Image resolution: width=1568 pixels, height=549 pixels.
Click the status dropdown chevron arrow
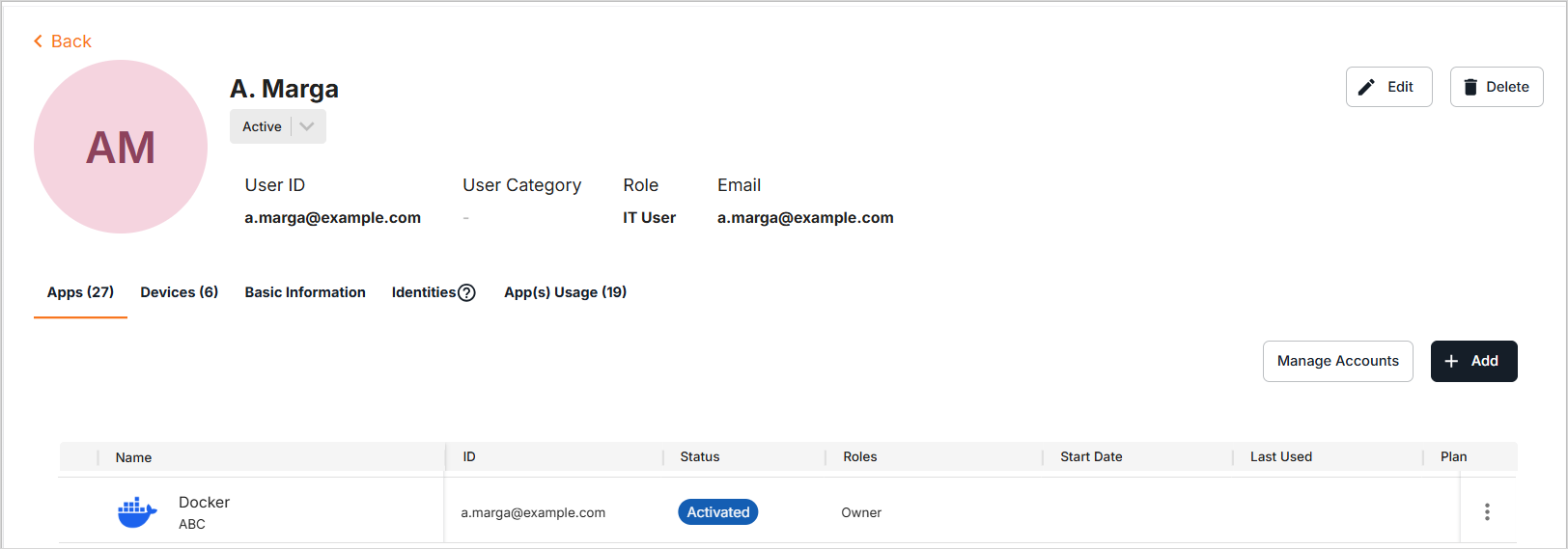coord(307,126)
